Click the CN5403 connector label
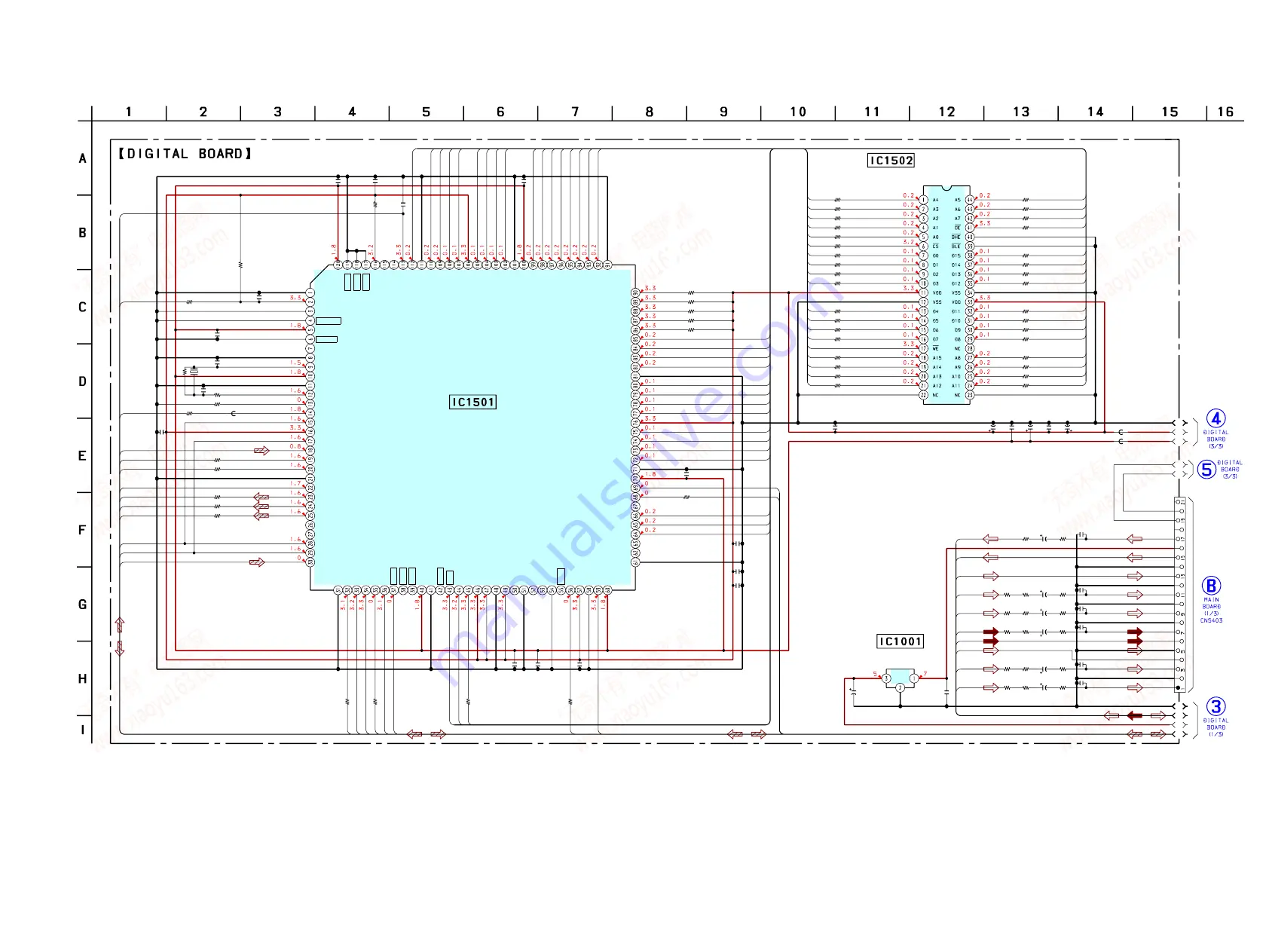This screenshot has width=1266, height=952. 1211,621
